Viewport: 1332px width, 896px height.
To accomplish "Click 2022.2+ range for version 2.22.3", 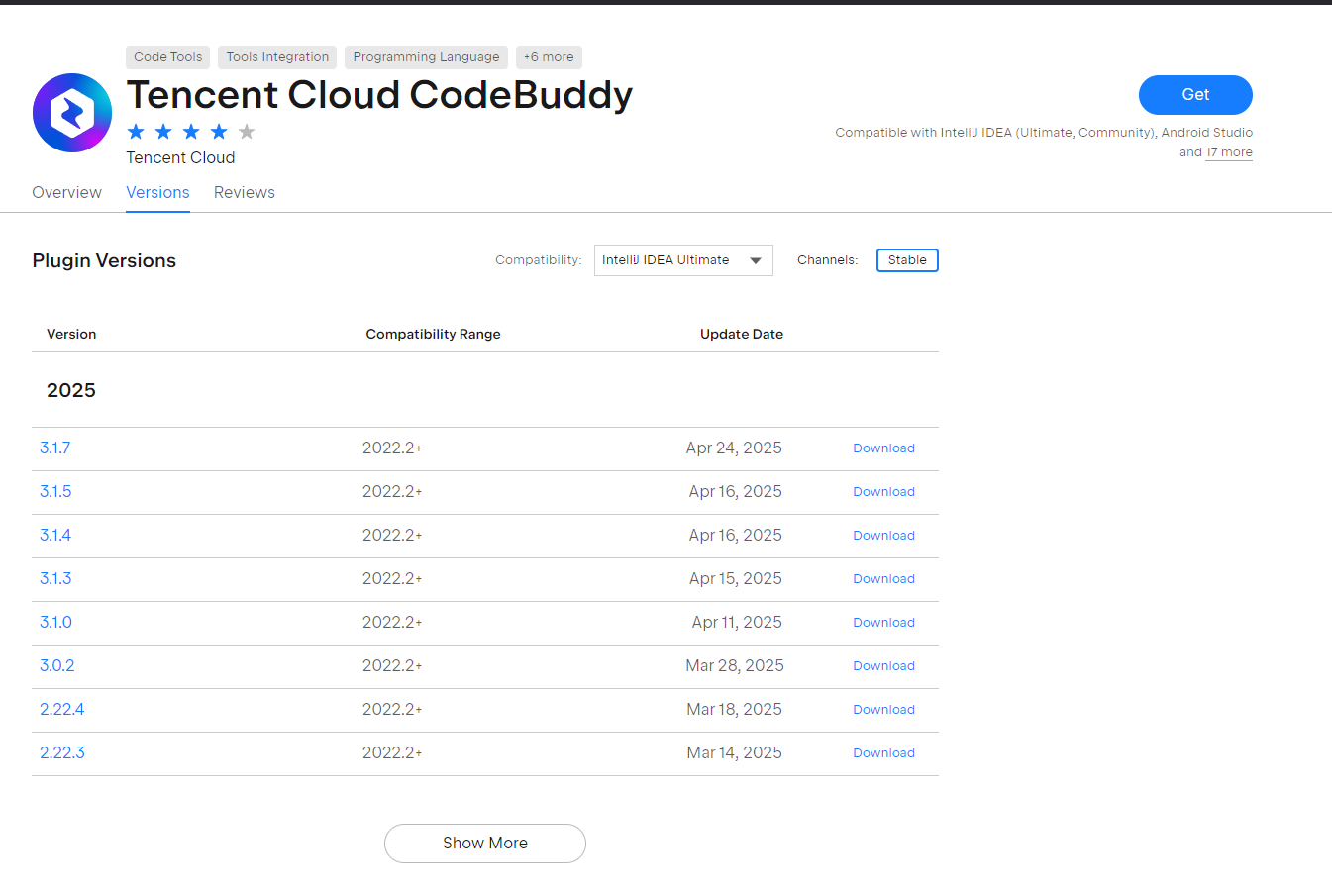I will click(x=392, y=752).
